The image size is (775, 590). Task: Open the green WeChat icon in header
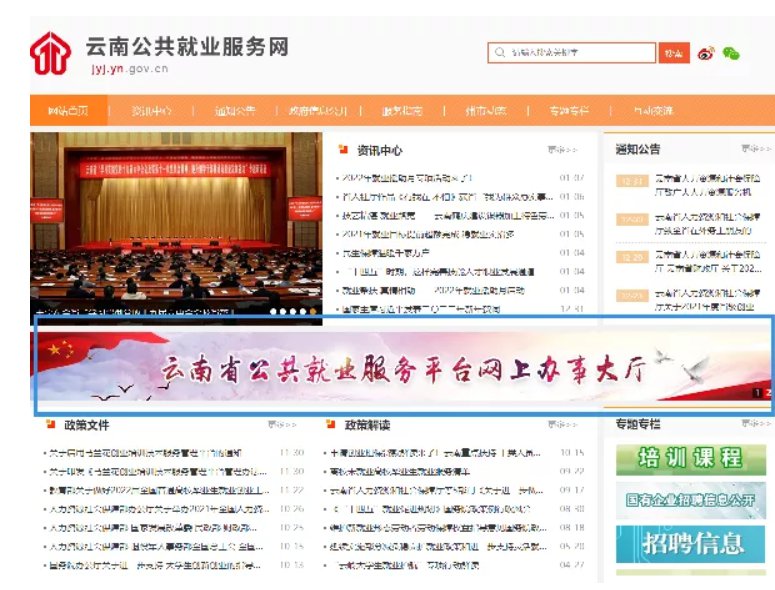coord(731,53)
